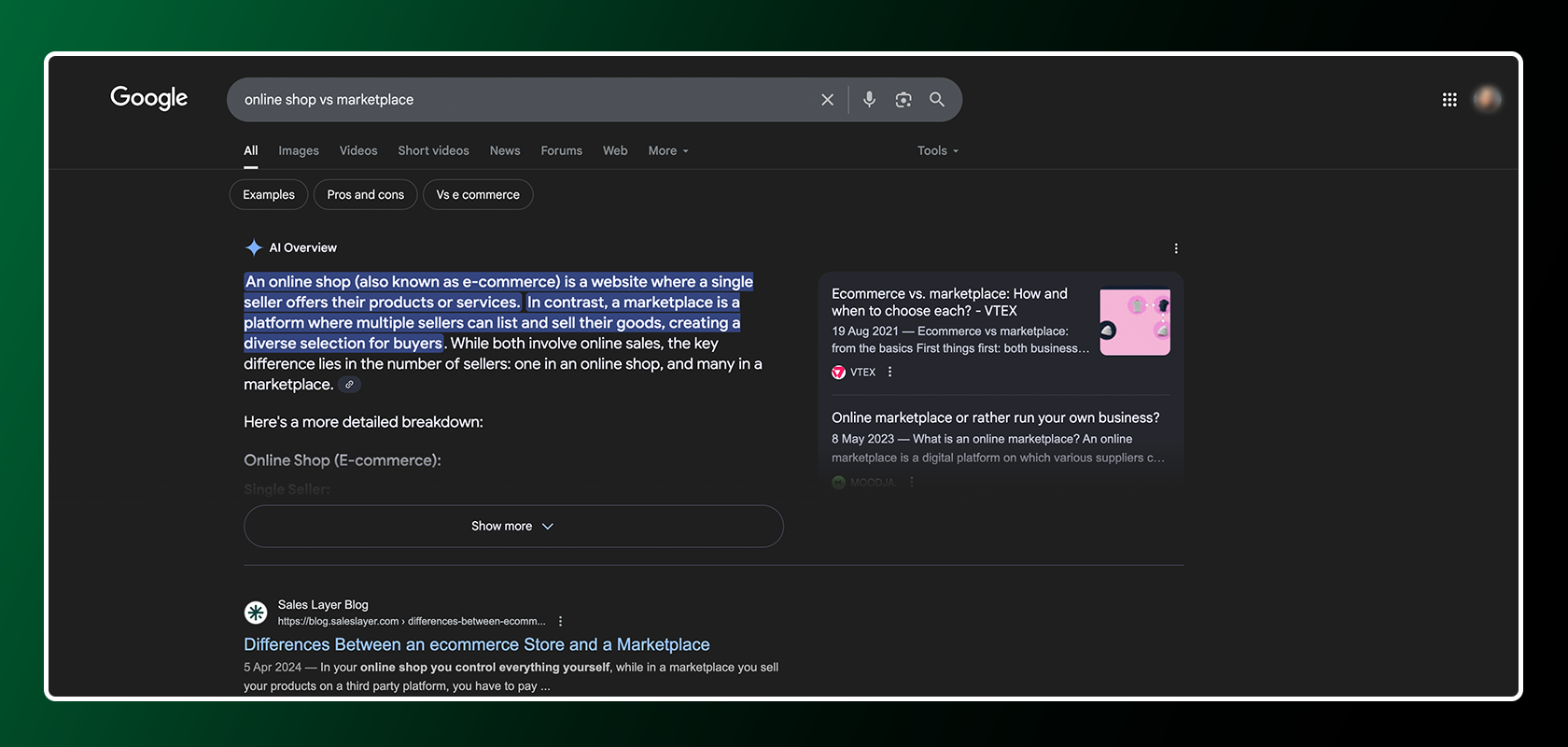1568x747 pixels.
Task: Select the All results tab
Action: [x=251, y=150]
